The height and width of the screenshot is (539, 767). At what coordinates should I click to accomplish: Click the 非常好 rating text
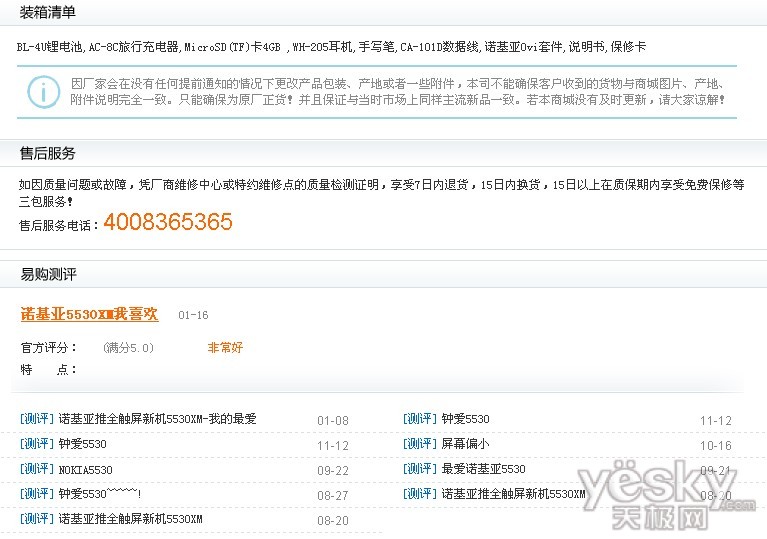point(225,348)
